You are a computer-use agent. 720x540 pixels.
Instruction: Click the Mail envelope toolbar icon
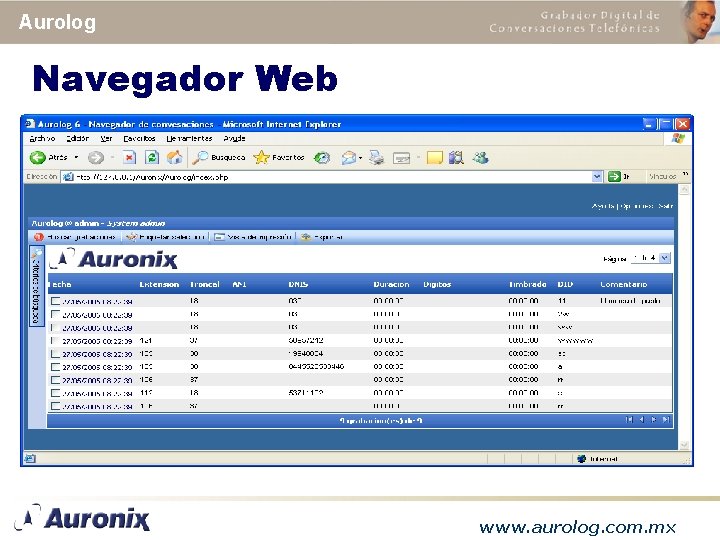pyautogui.click(x=349, y=158)
